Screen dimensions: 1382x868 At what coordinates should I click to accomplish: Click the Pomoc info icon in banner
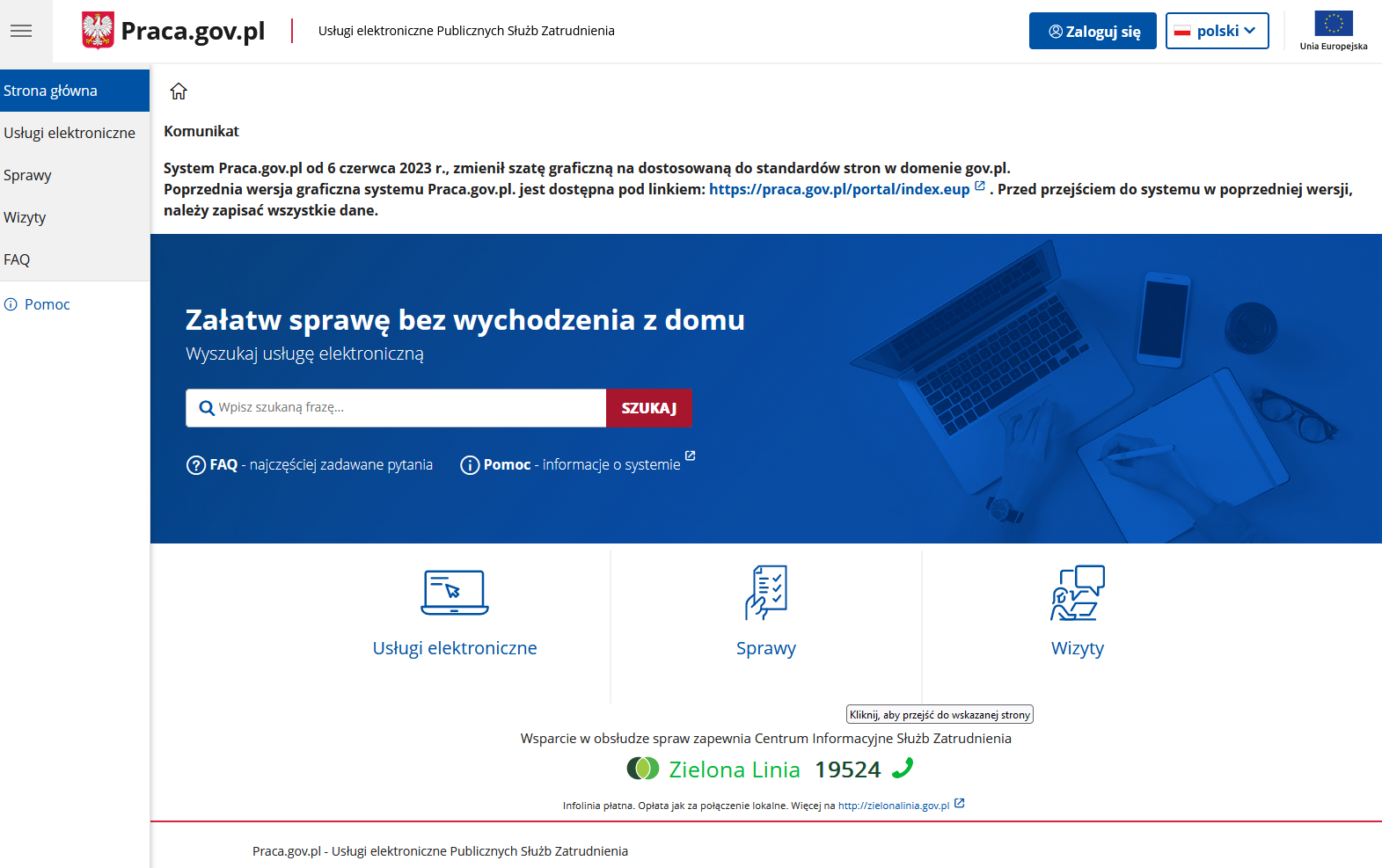pyautogui.click(x=470, y=465)
